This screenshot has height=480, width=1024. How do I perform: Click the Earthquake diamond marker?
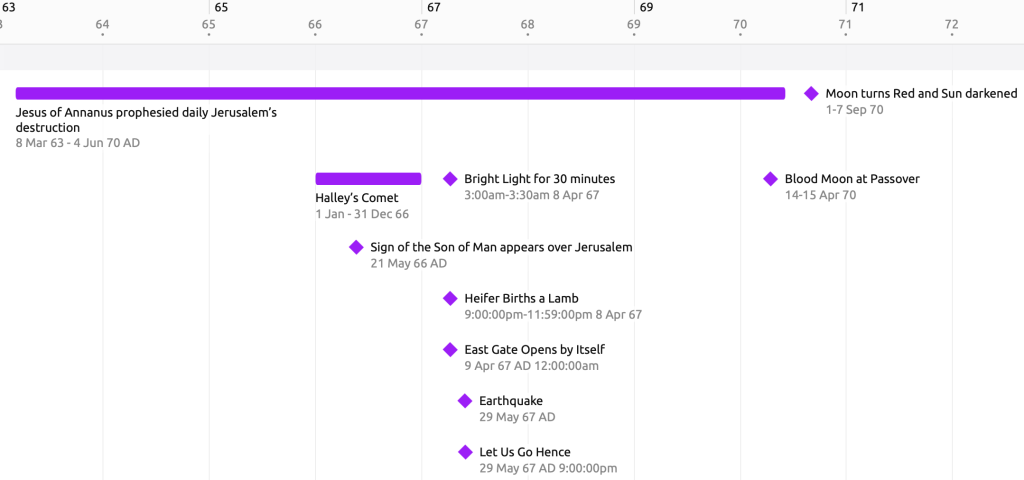point(465,401)
